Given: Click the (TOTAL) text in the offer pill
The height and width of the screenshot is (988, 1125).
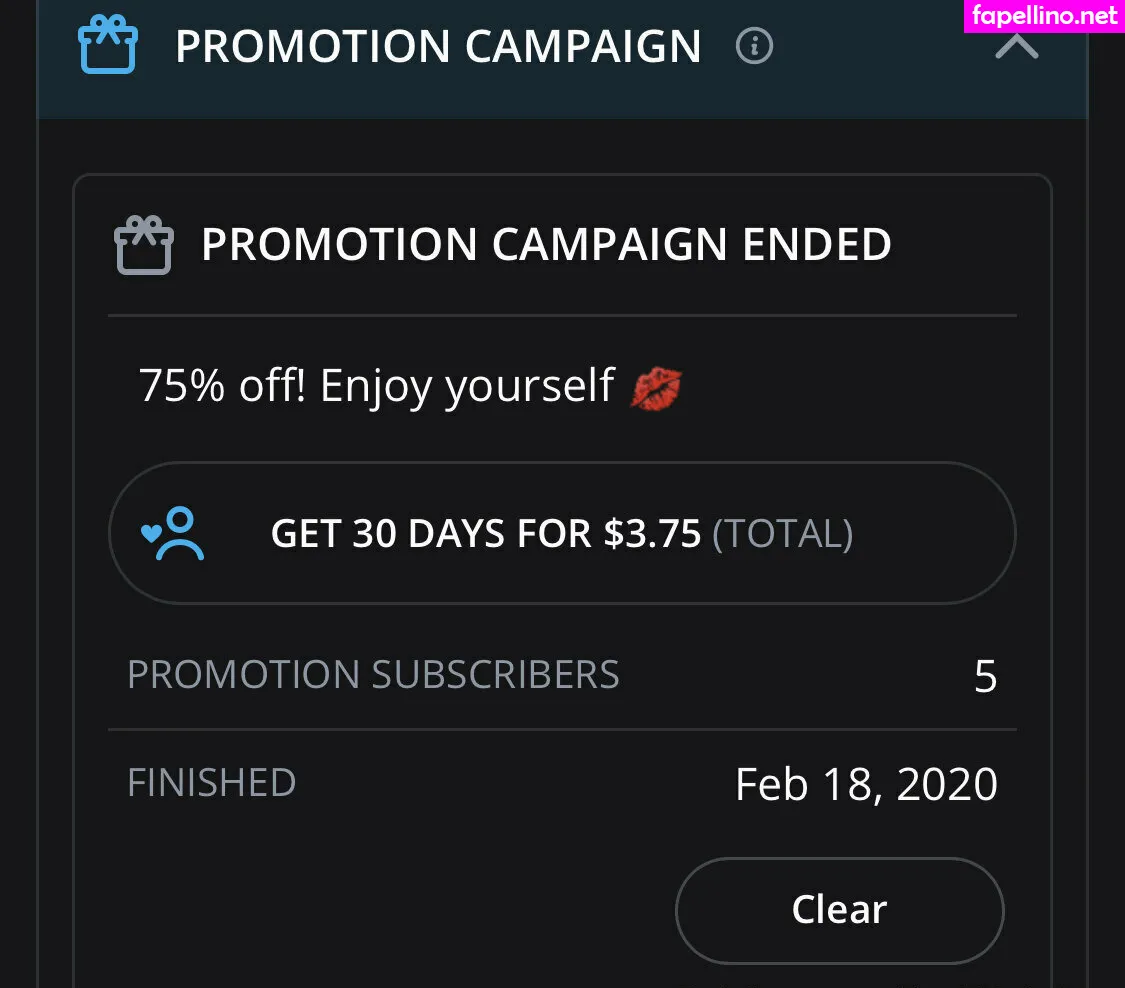Looking at the screenshot, I should (x=782, y=534).
